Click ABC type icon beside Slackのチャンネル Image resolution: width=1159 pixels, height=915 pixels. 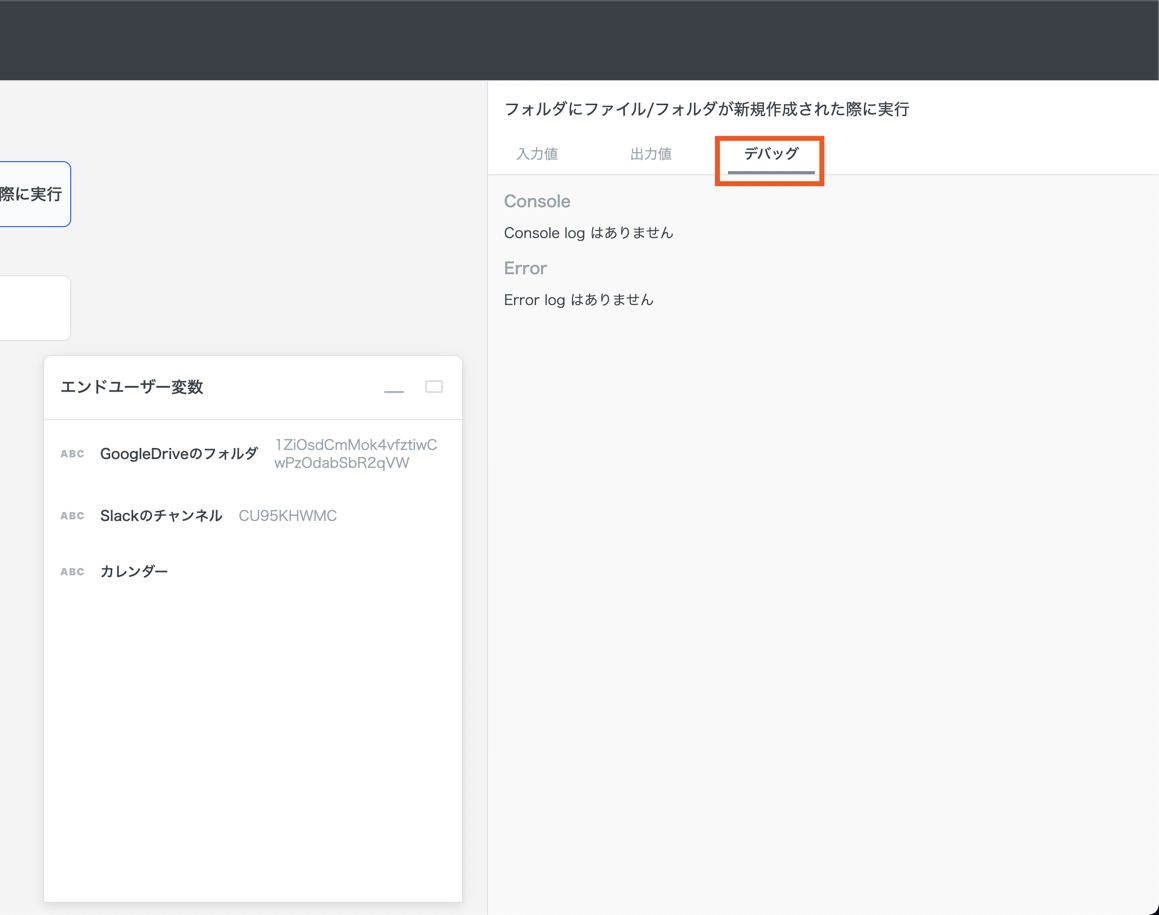point(72,516)
